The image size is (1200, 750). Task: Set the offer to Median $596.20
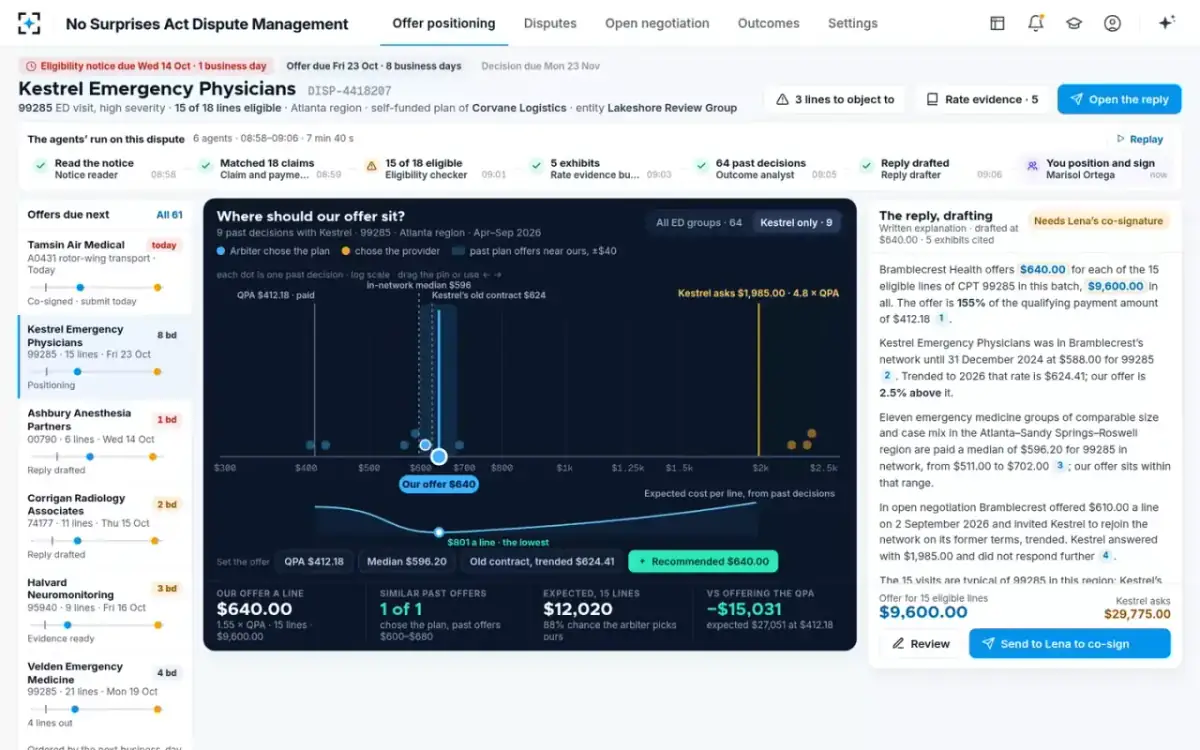(x=407, y=562)
